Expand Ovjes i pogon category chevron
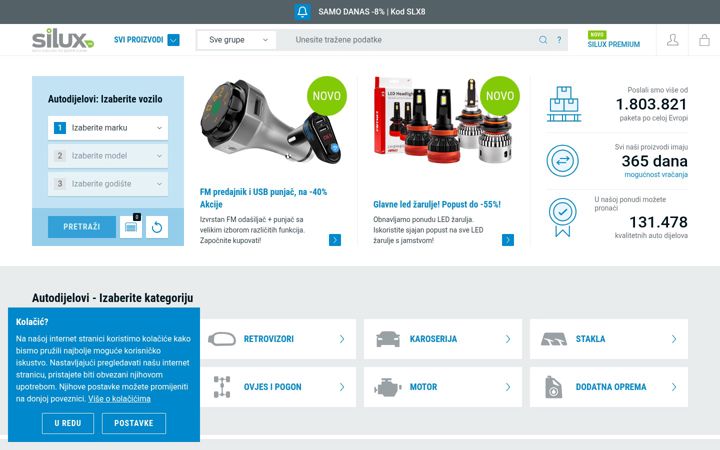720x450 pixels. click(x=342, y=387)
